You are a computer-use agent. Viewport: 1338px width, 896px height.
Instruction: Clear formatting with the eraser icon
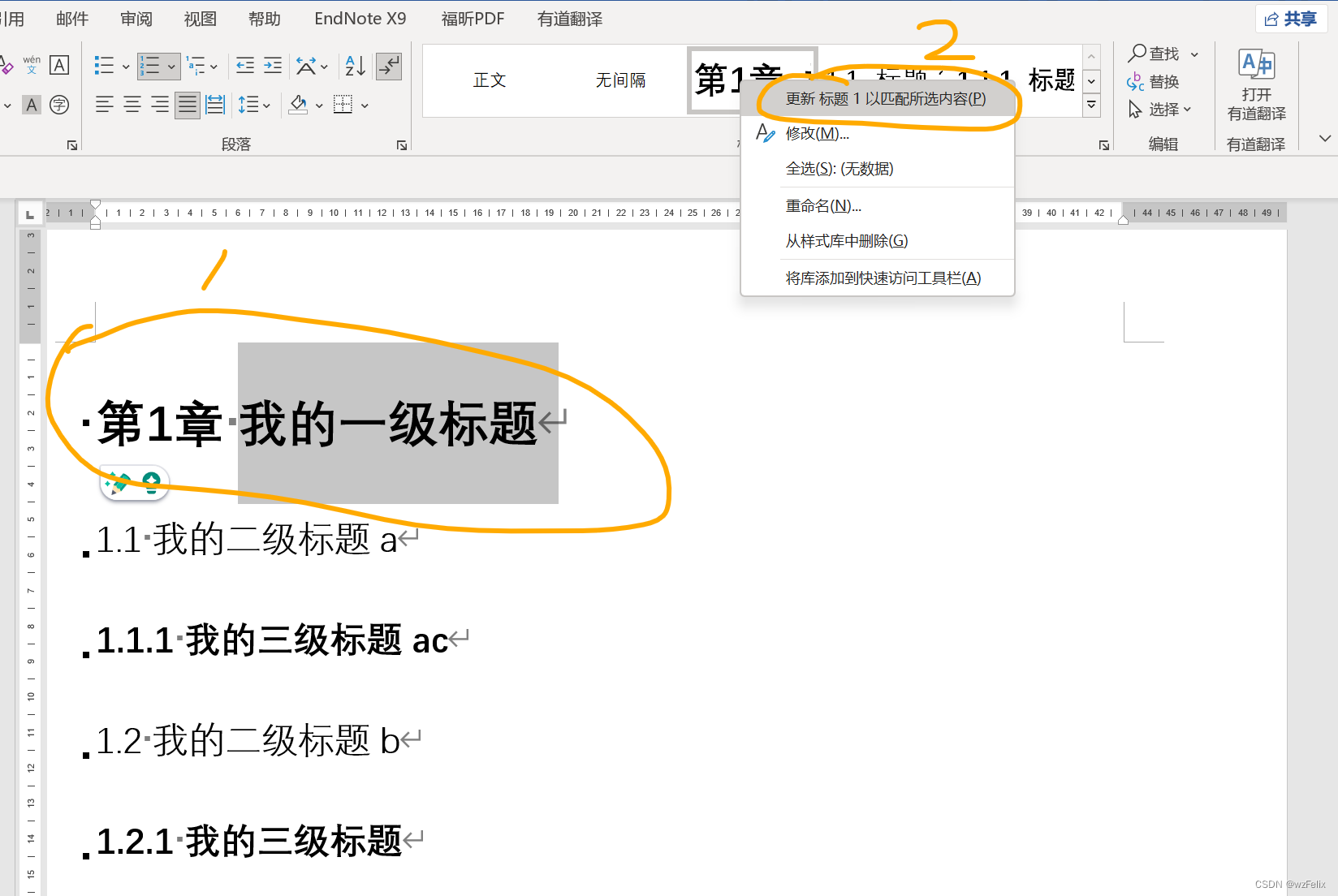pos(6,66)
